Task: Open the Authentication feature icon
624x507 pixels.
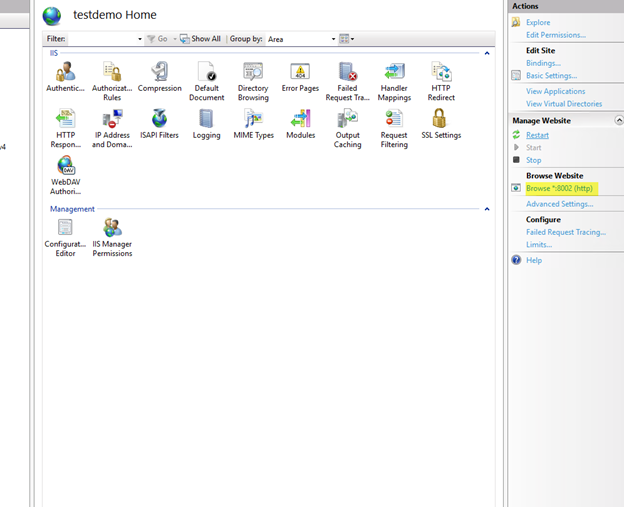Action: (65, 73)
